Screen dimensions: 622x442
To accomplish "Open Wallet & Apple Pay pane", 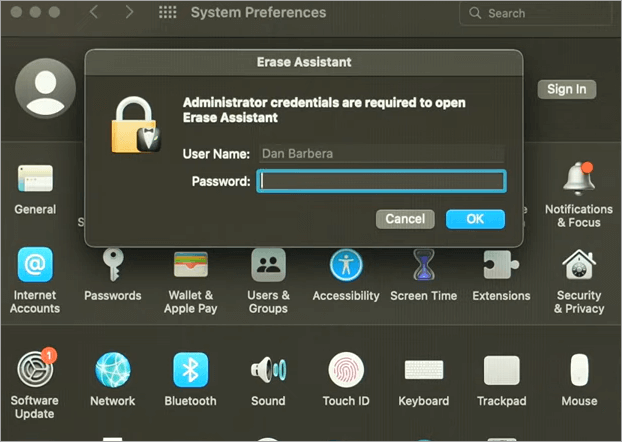I will click(191, 265).
